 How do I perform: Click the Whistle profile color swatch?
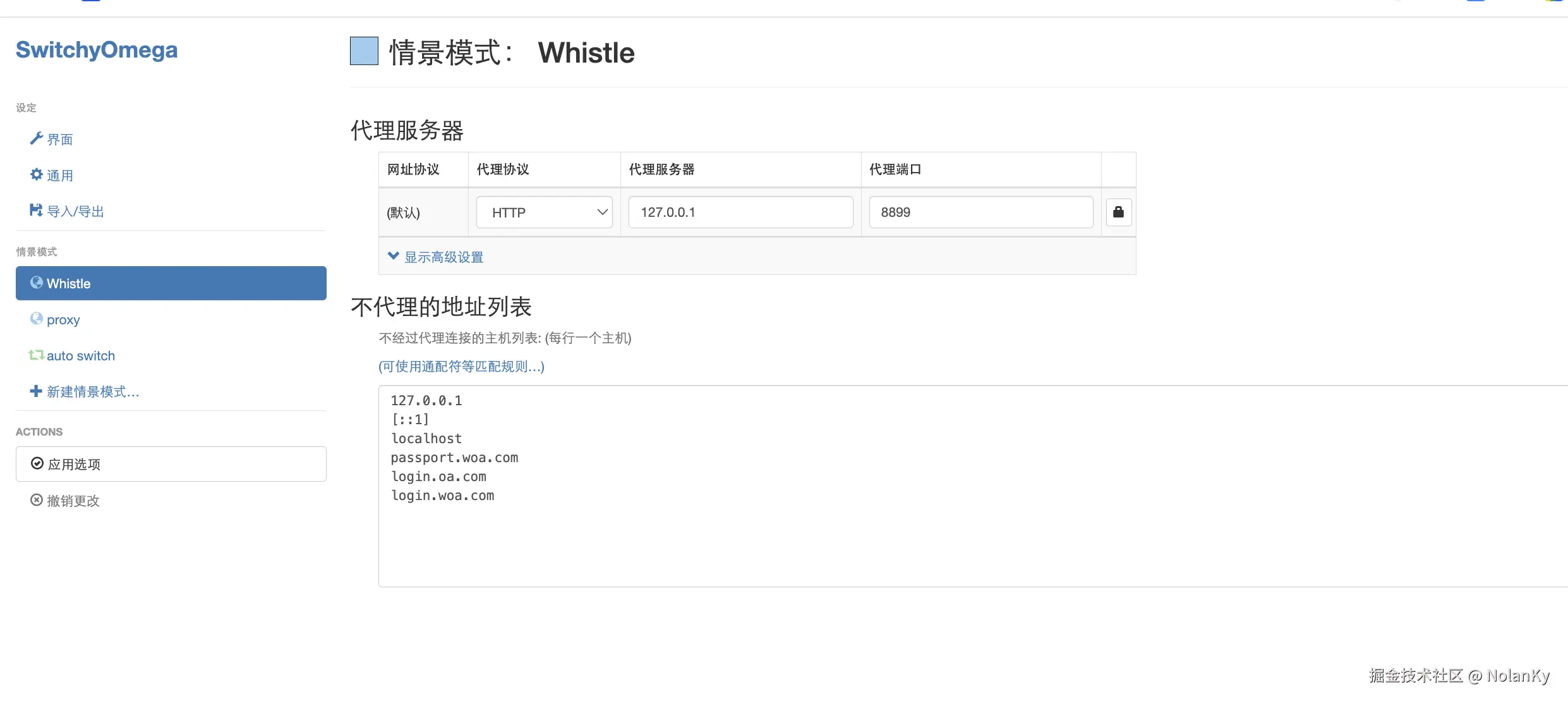pyautogui.click(x=364, y=51)
